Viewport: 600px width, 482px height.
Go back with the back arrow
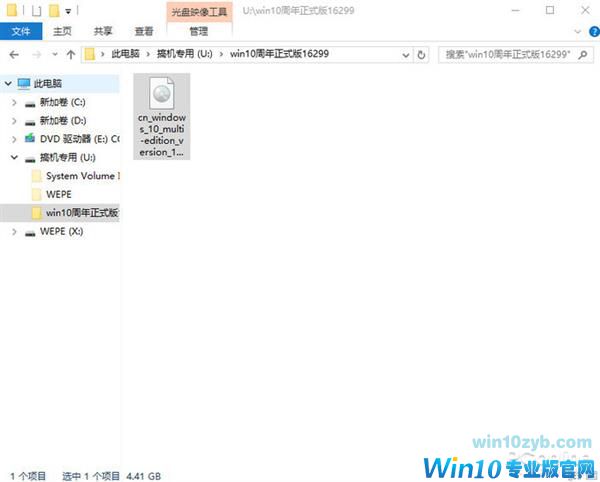(x=14, y=55)
